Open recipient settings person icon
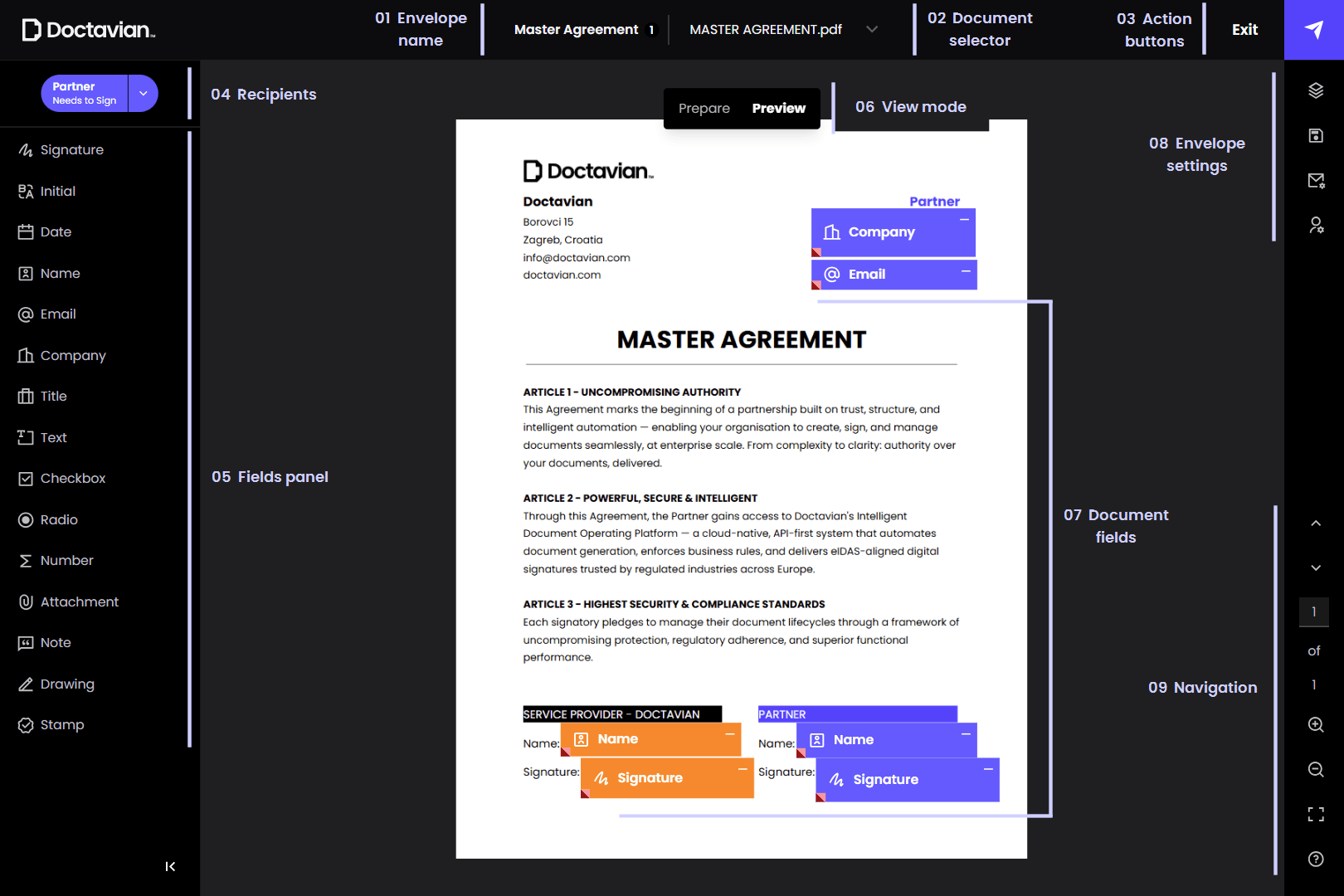The image size is (1344, 896). [x=1316, y=225]
